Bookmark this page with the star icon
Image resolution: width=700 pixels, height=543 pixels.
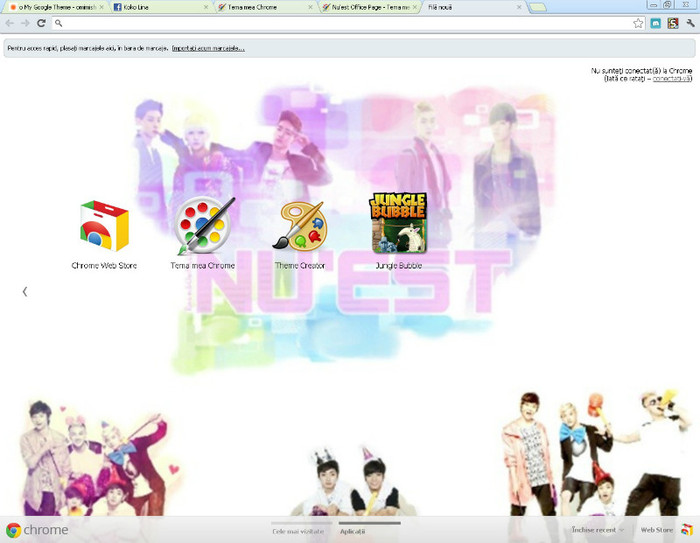click(638, 23)
